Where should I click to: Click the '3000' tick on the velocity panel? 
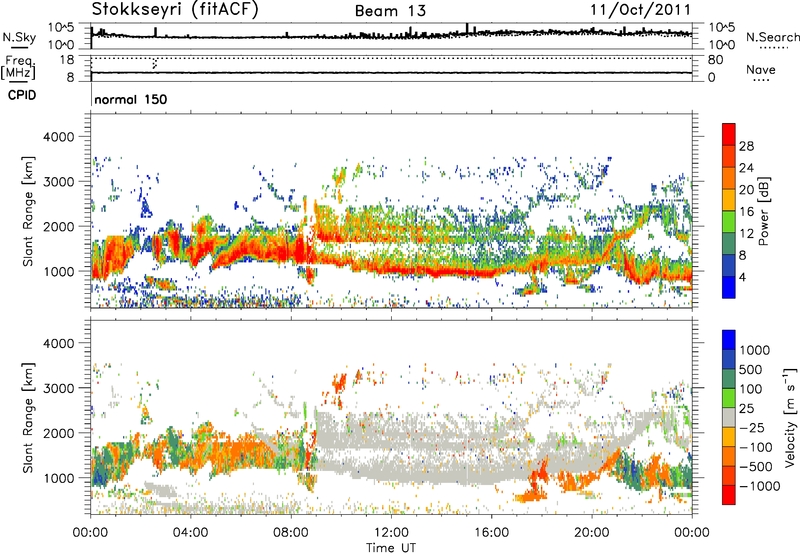click(x=59, y=389)
